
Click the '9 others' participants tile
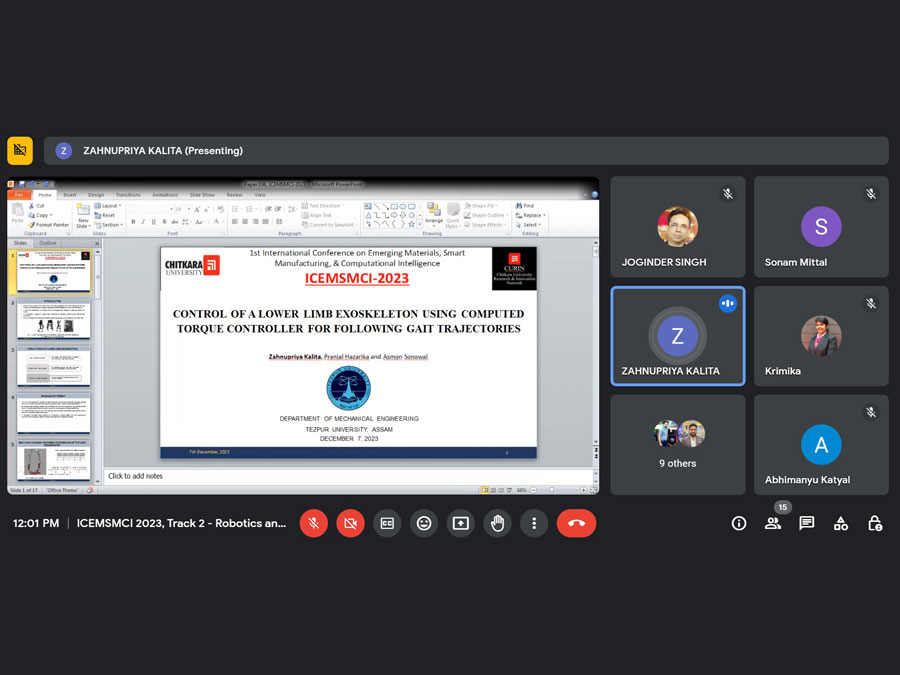coord(678,444)
